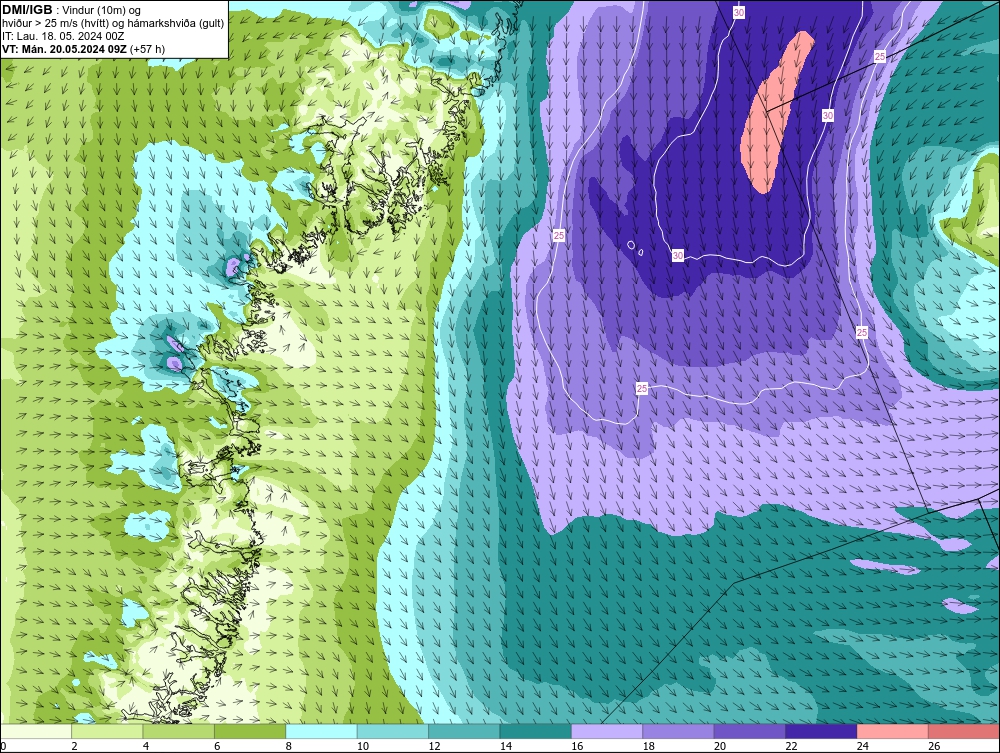The height and width of the screenshot is (753, 1000).
Task: Click the '25' label at the 25 contour's lower-left bend
Action: pos(642,388)
